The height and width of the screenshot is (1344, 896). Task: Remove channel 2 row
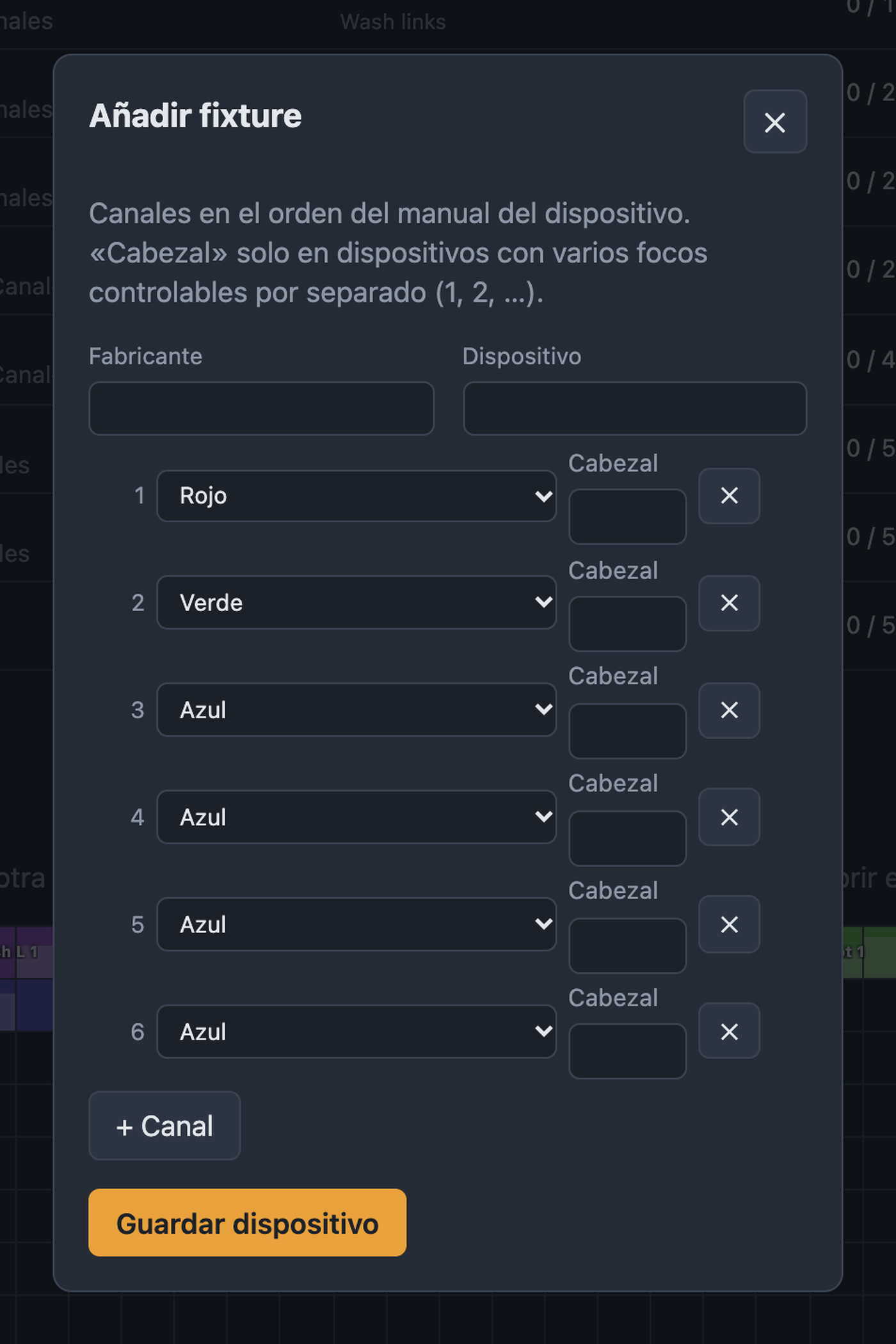729,603
